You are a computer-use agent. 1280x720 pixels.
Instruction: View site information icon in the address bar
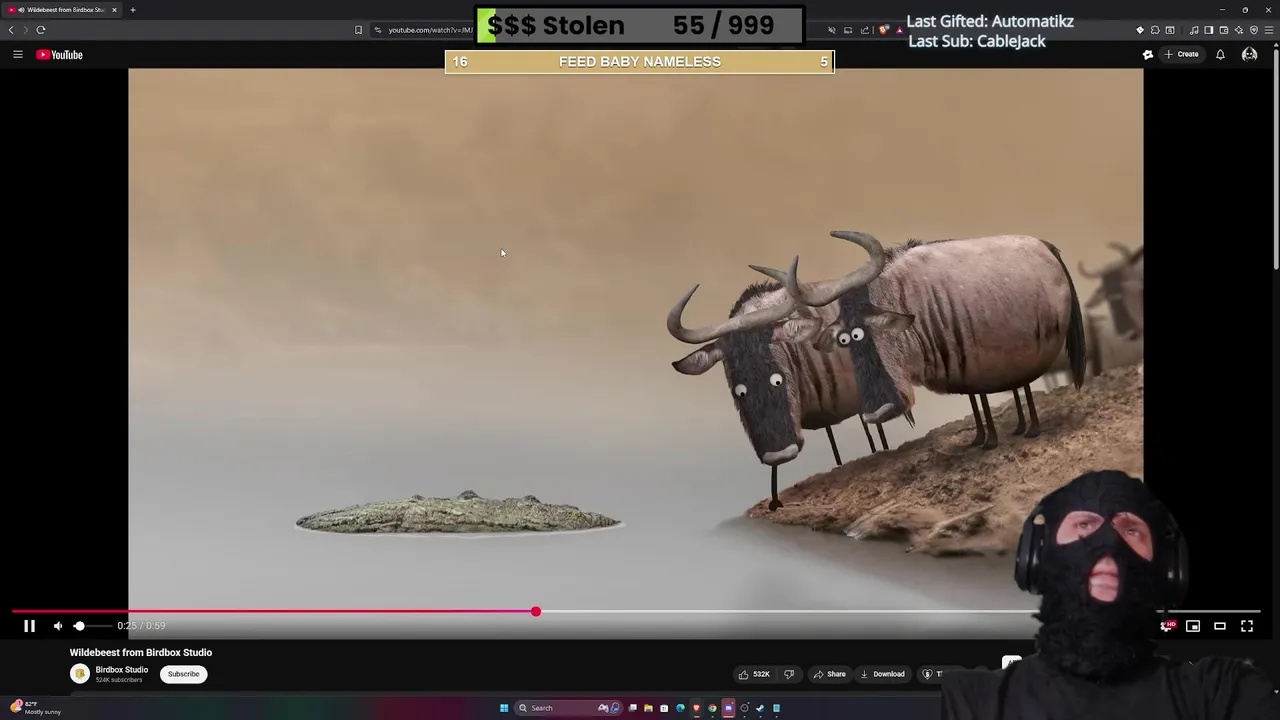[377, 30]
